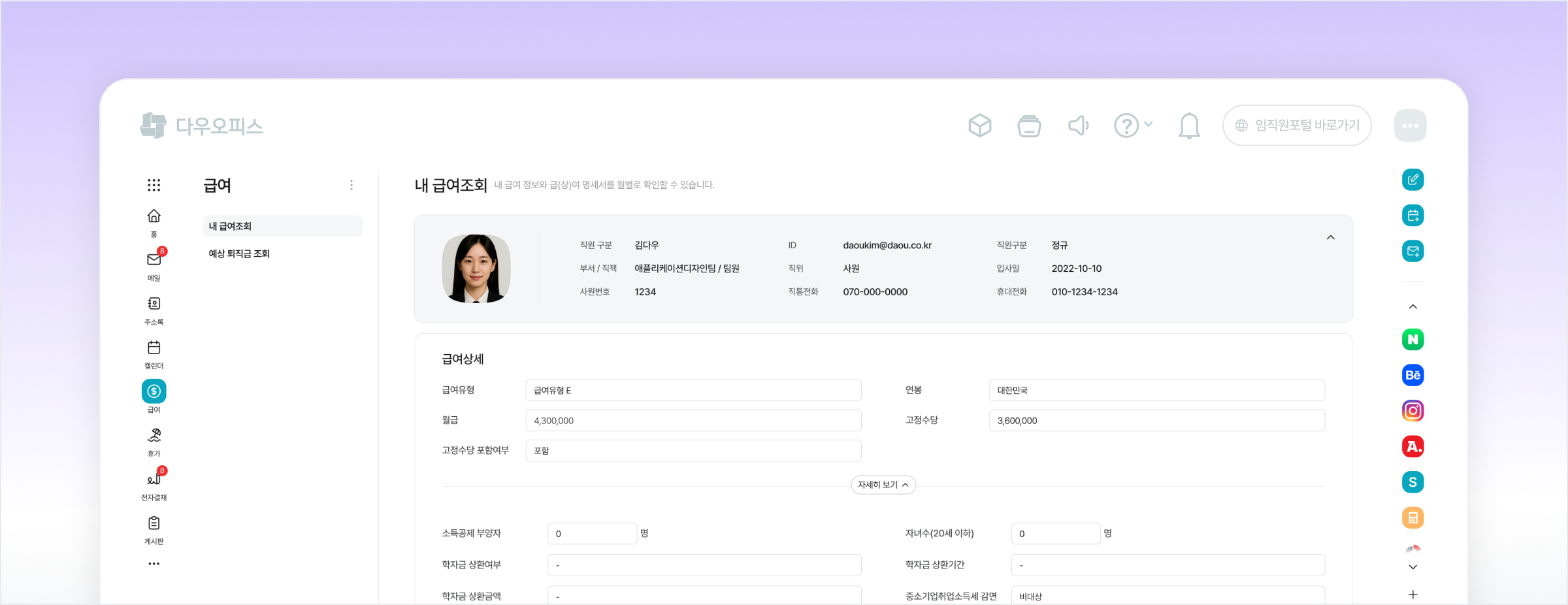Click the 급여유형 field
The image size is (1568, 605).
[x=693, y=390]
